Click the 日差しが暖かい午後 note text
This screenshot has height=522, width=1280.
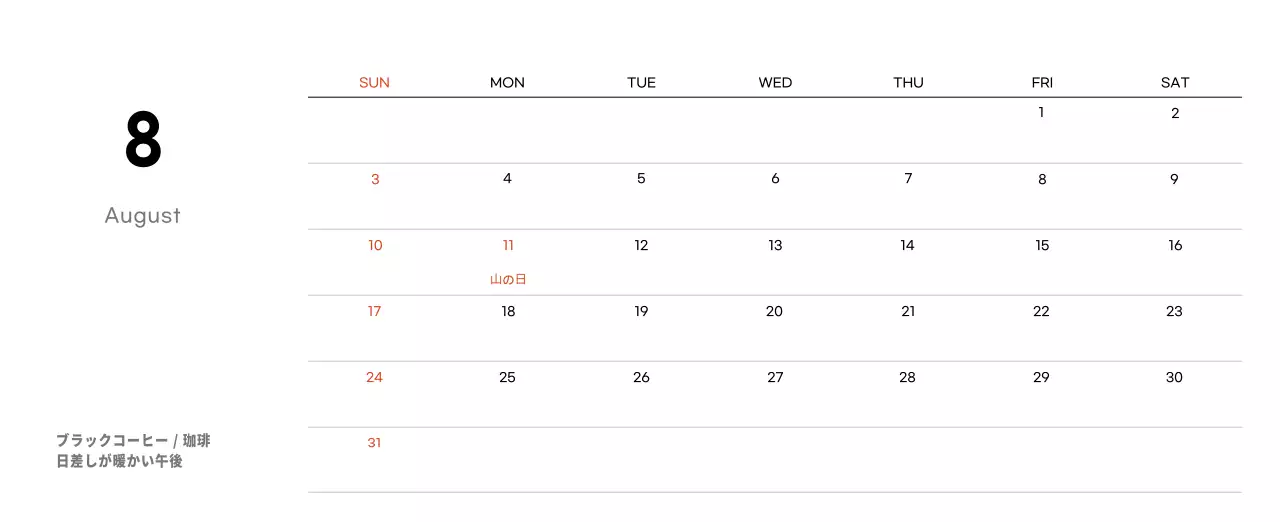119,462
